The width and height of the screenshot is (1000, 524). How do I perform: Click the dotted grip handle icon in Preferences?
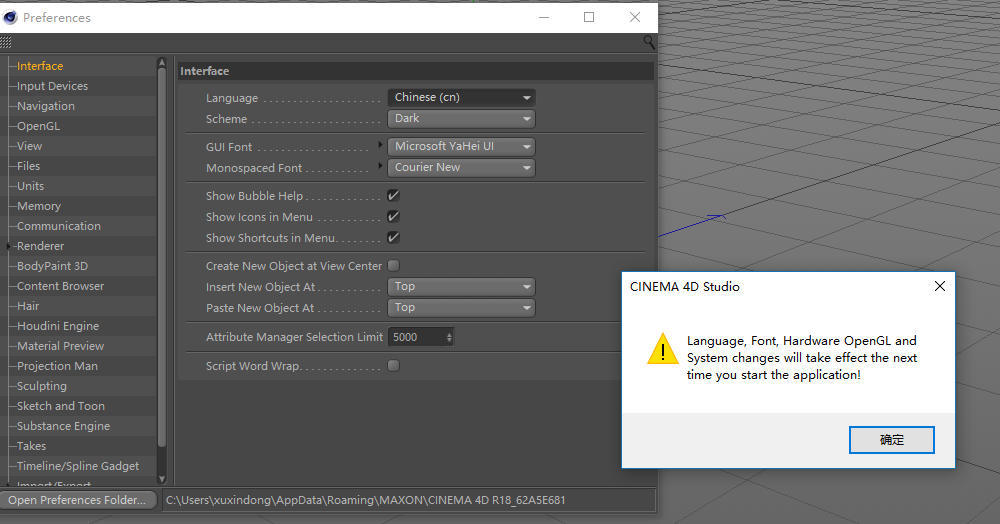point(6,43)
